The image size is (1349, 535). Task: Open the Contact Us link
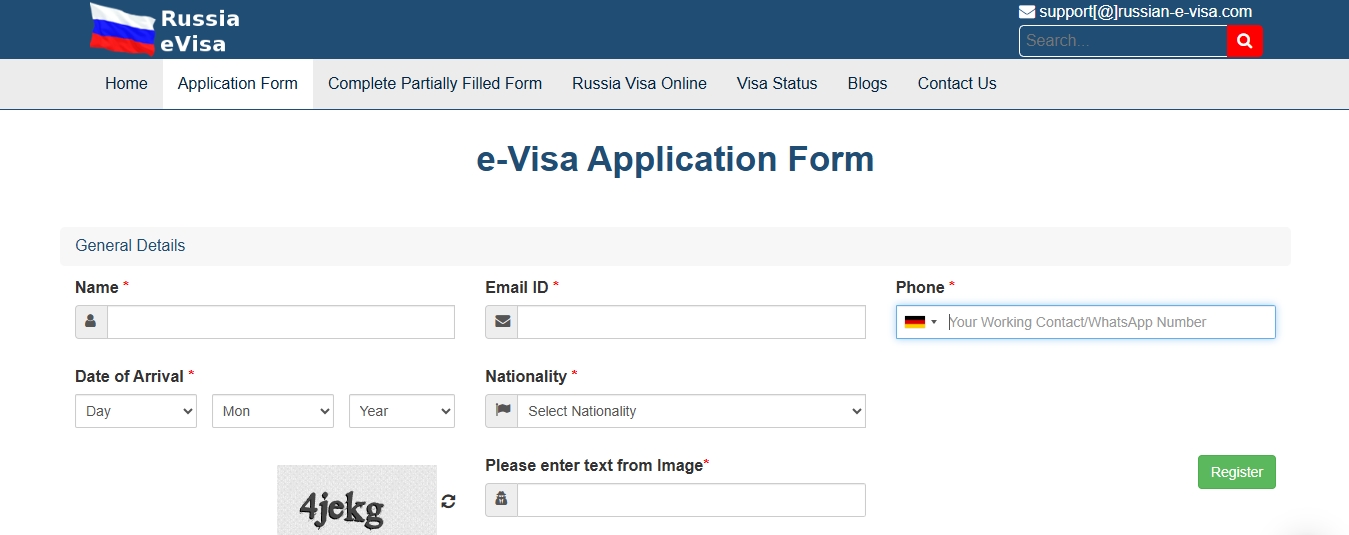(957, 84)
